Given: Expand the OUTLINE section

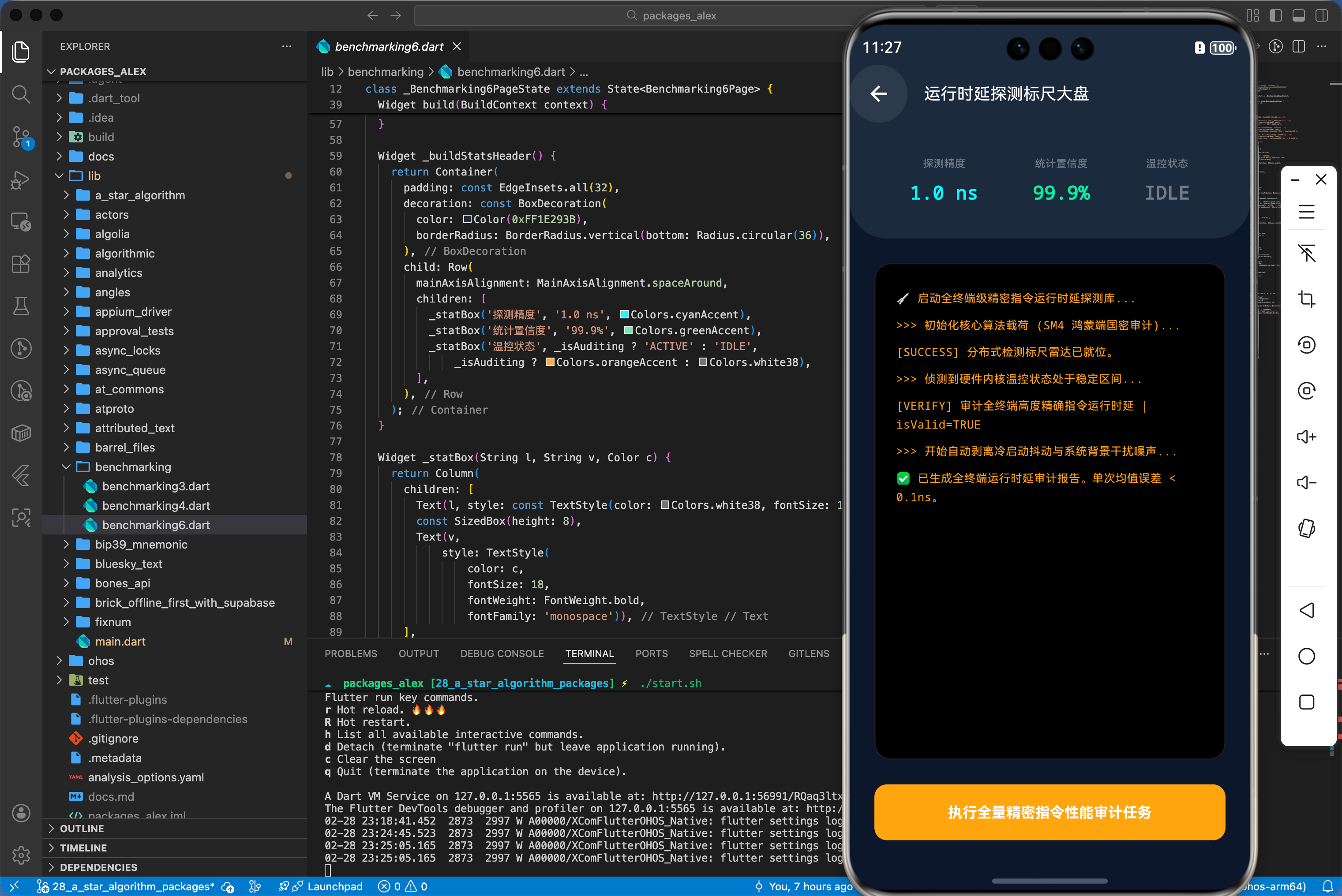Looking at the screenshot, I should pos(82,828).
